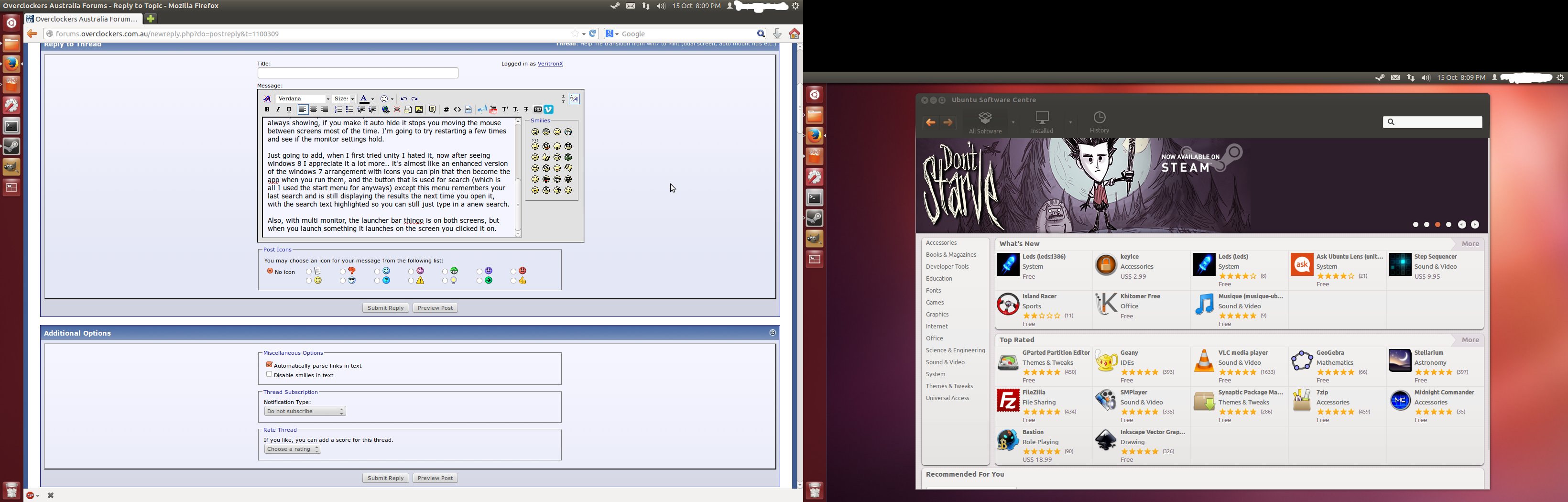Open the text color dropdown arrow
This screenshot has height=502, width=1568.
372,99
